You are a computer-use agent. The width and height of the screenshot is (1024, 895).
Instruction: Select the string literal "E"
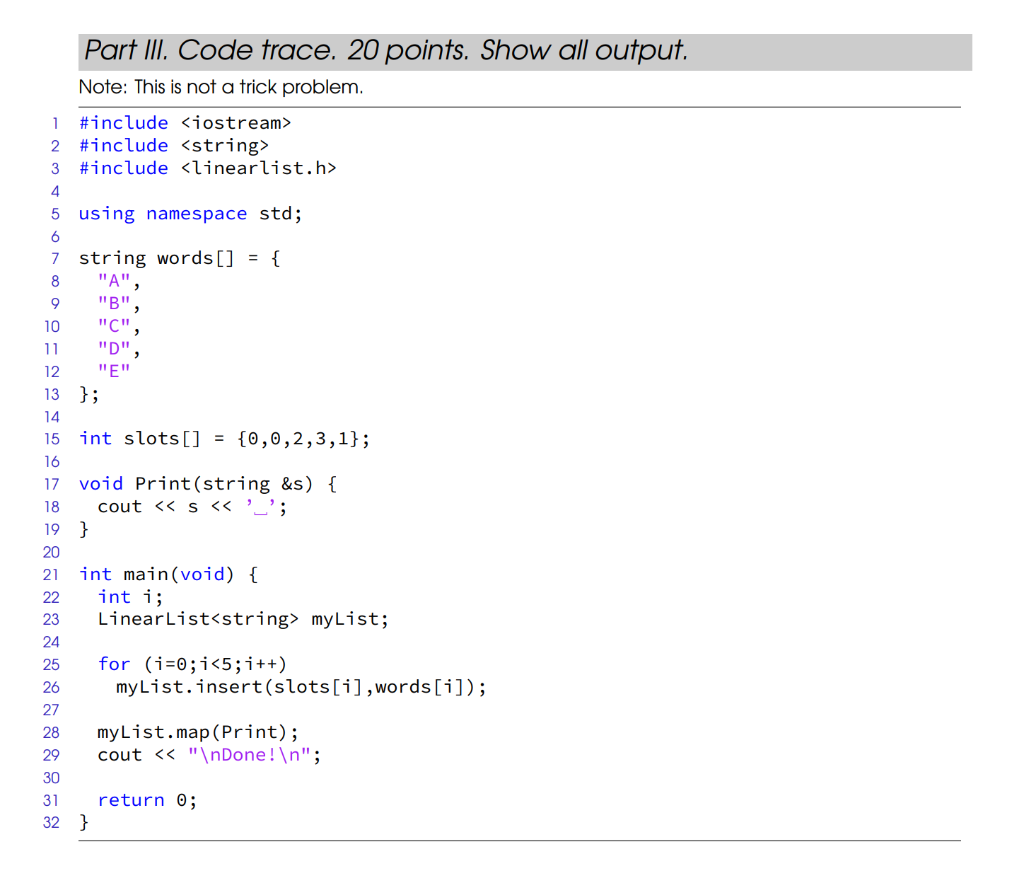click(110, 371)
